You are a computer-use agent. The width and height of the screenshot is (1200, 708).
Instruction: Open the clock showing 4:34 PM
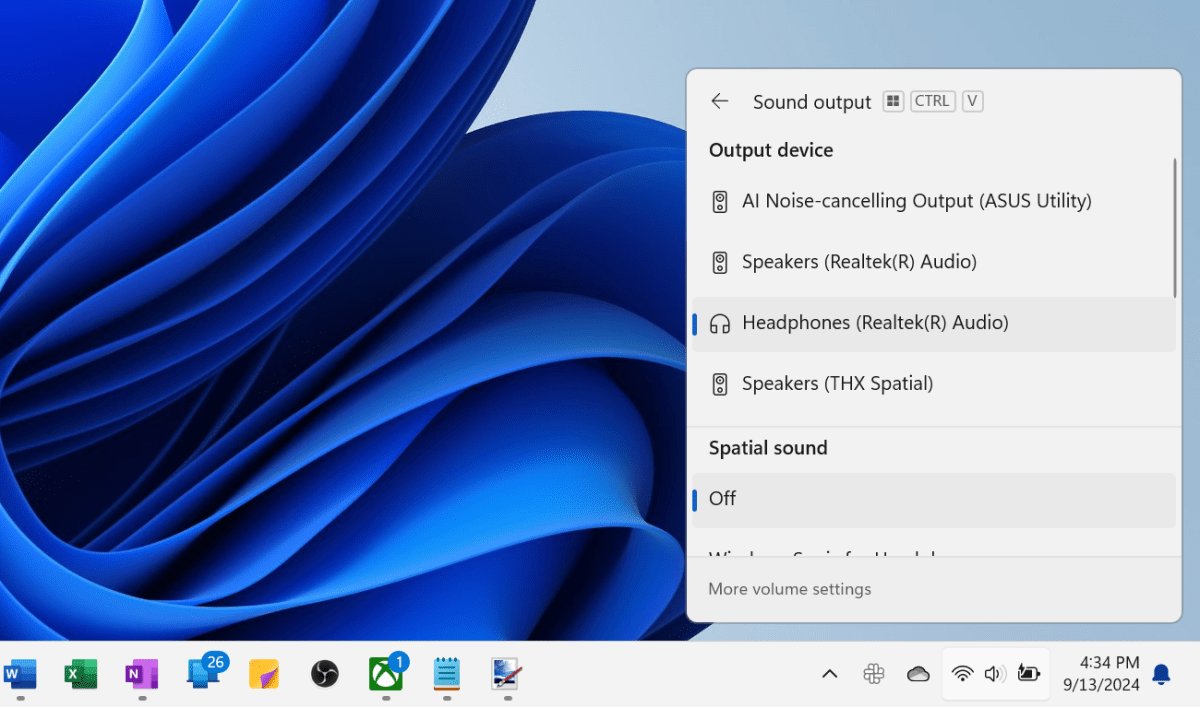(1100, 674)
